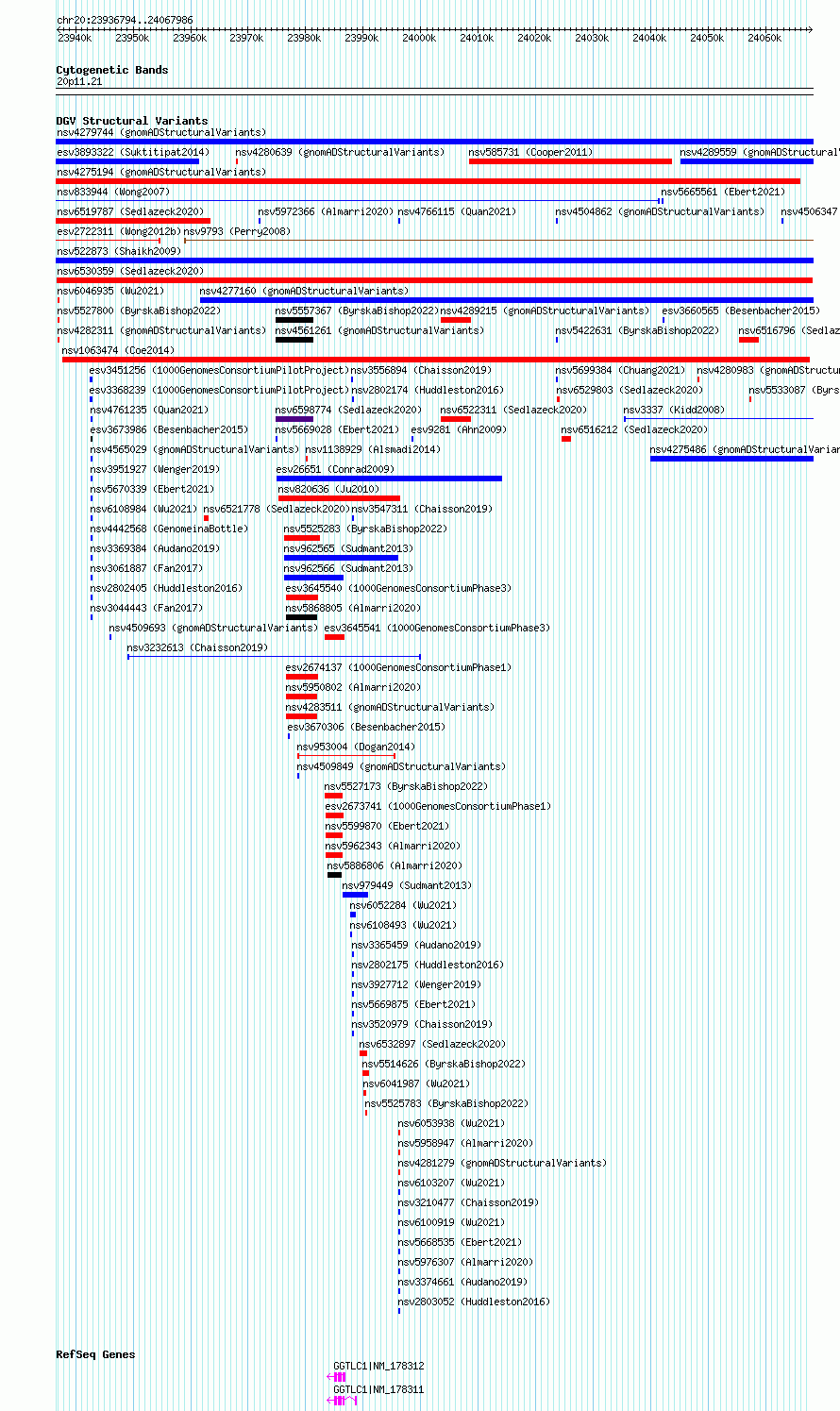Click the red bar under nsv6519787
The height and width of the screenshot is (1411, 840).
click(133, 221)
